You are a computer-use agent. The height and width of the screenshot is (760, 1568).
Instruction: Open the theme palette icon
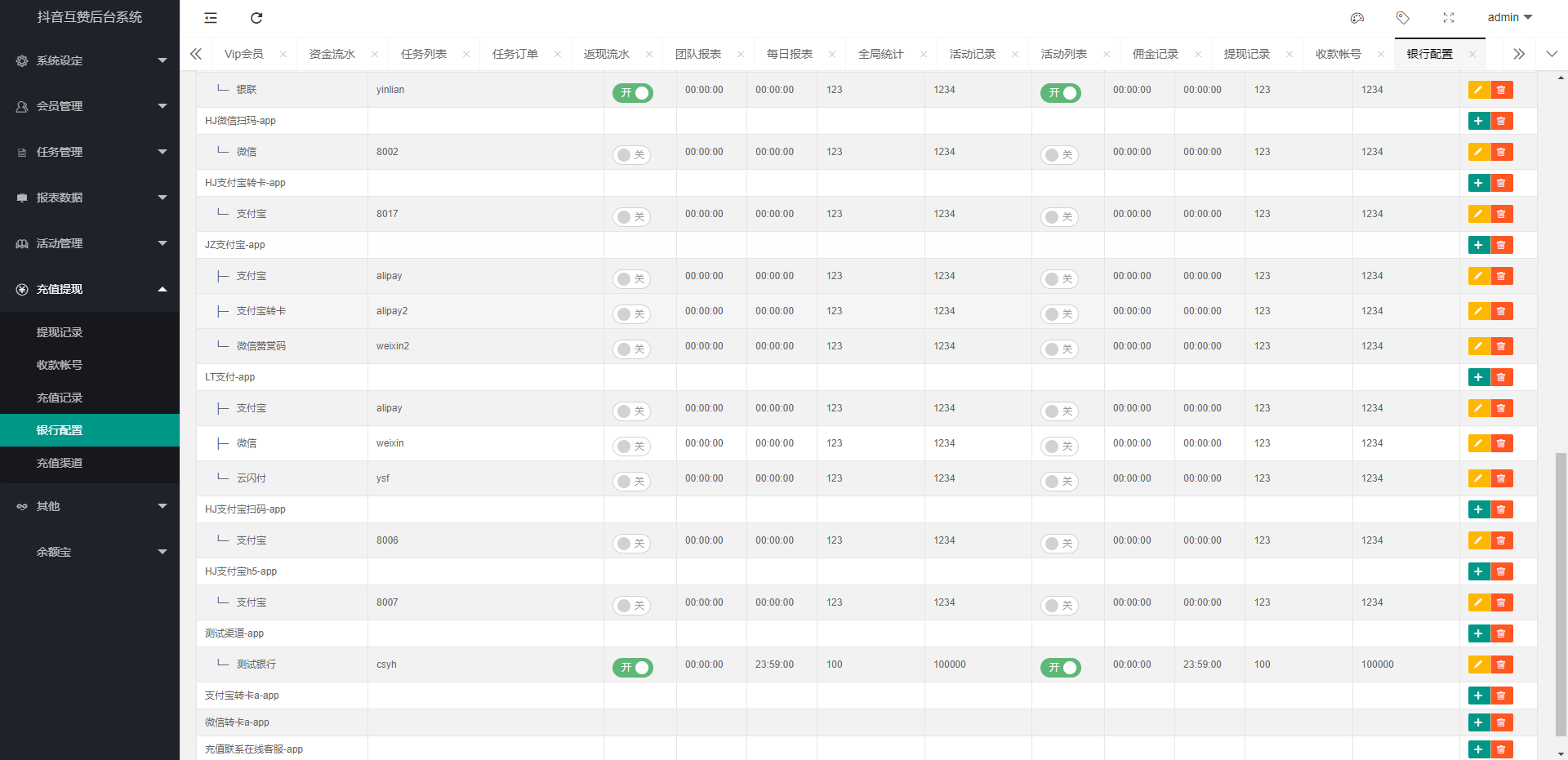coord(1357,18)
